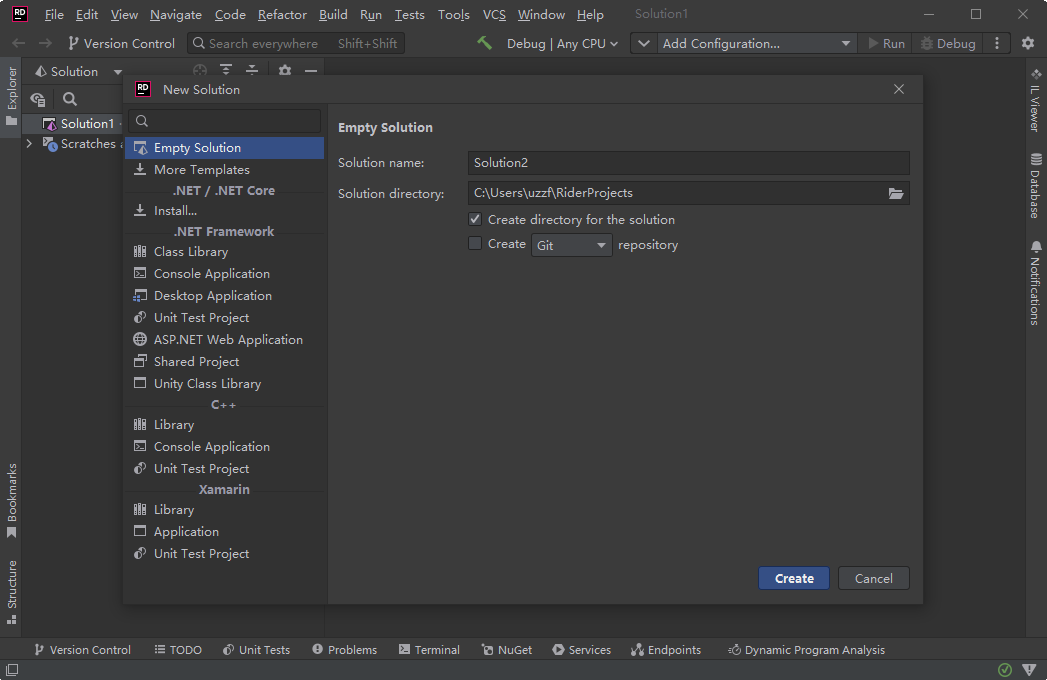Open the NuGet tool window tab
1047x680 pixels.
[507, 650]
